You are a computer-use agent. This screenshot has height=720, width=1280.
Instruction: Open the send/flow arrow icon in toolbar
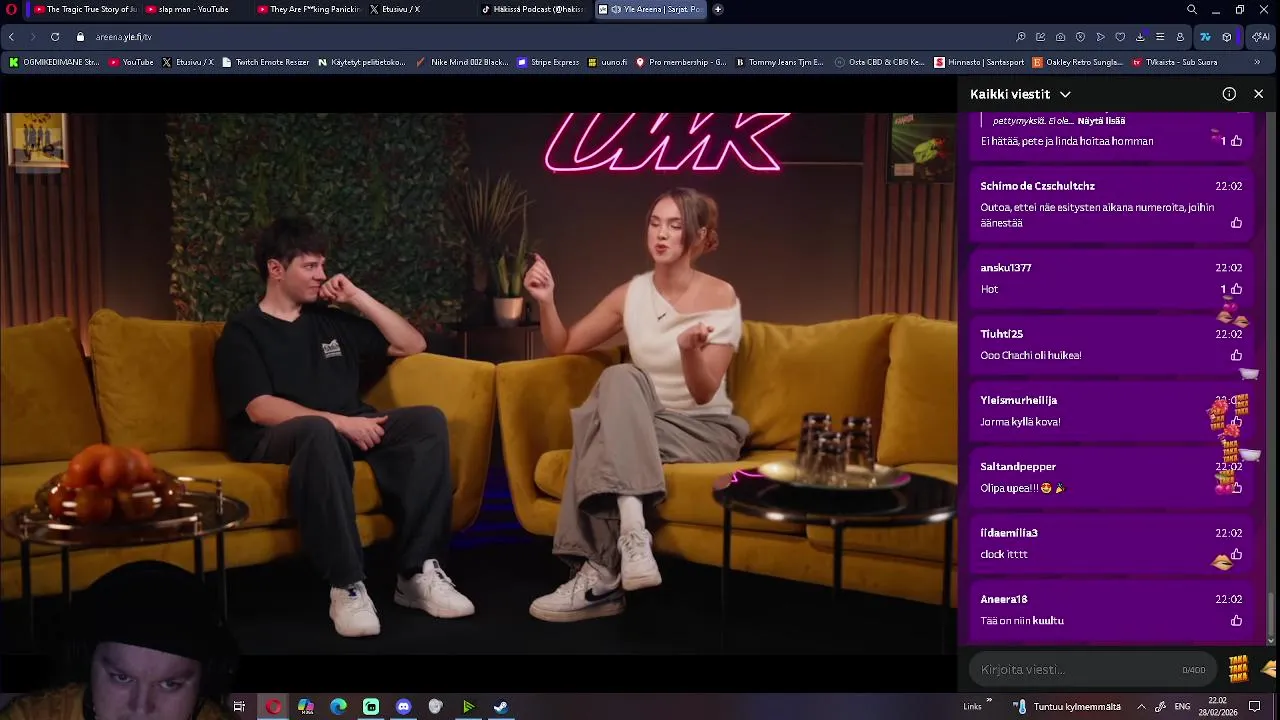point(1100,37)
